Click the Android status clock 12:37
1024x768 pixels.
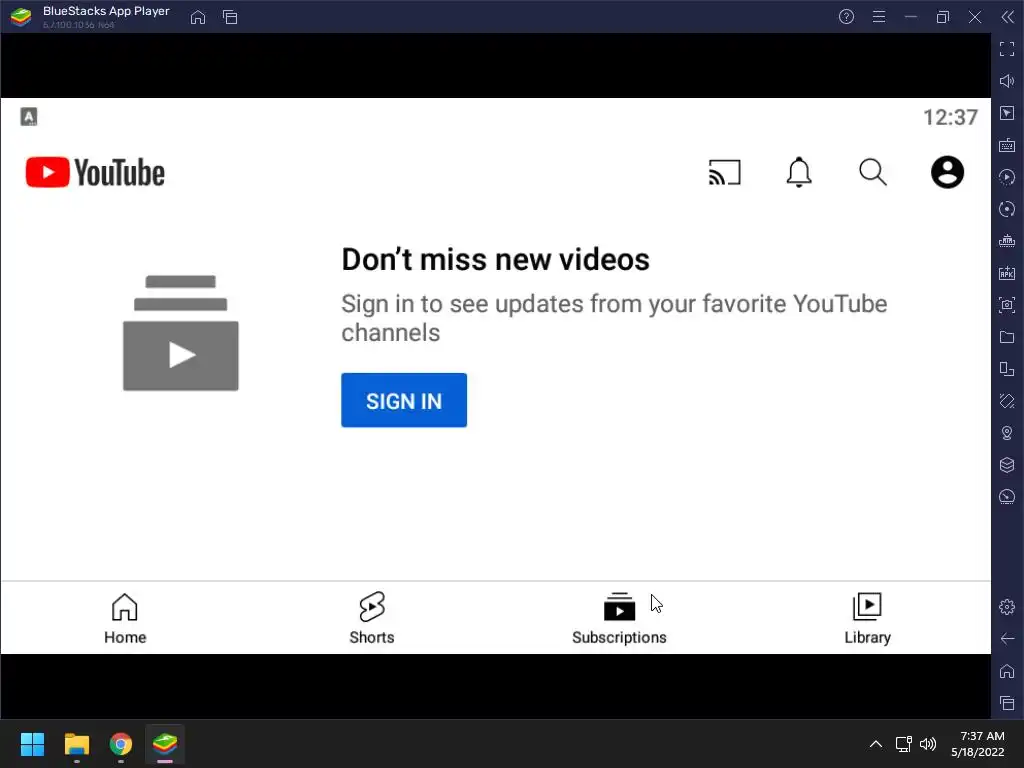(x=950, y=118)
